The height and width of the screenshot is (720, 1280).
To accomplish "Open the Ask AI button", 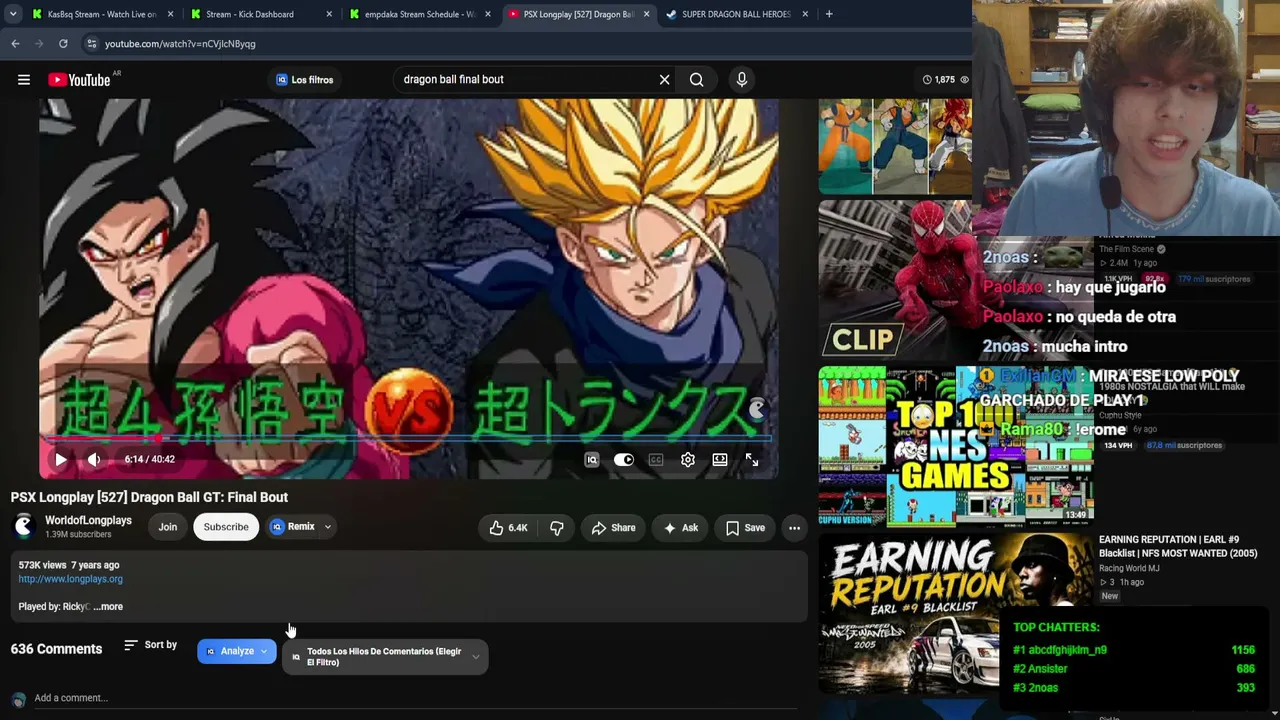I will pos(680,528).
